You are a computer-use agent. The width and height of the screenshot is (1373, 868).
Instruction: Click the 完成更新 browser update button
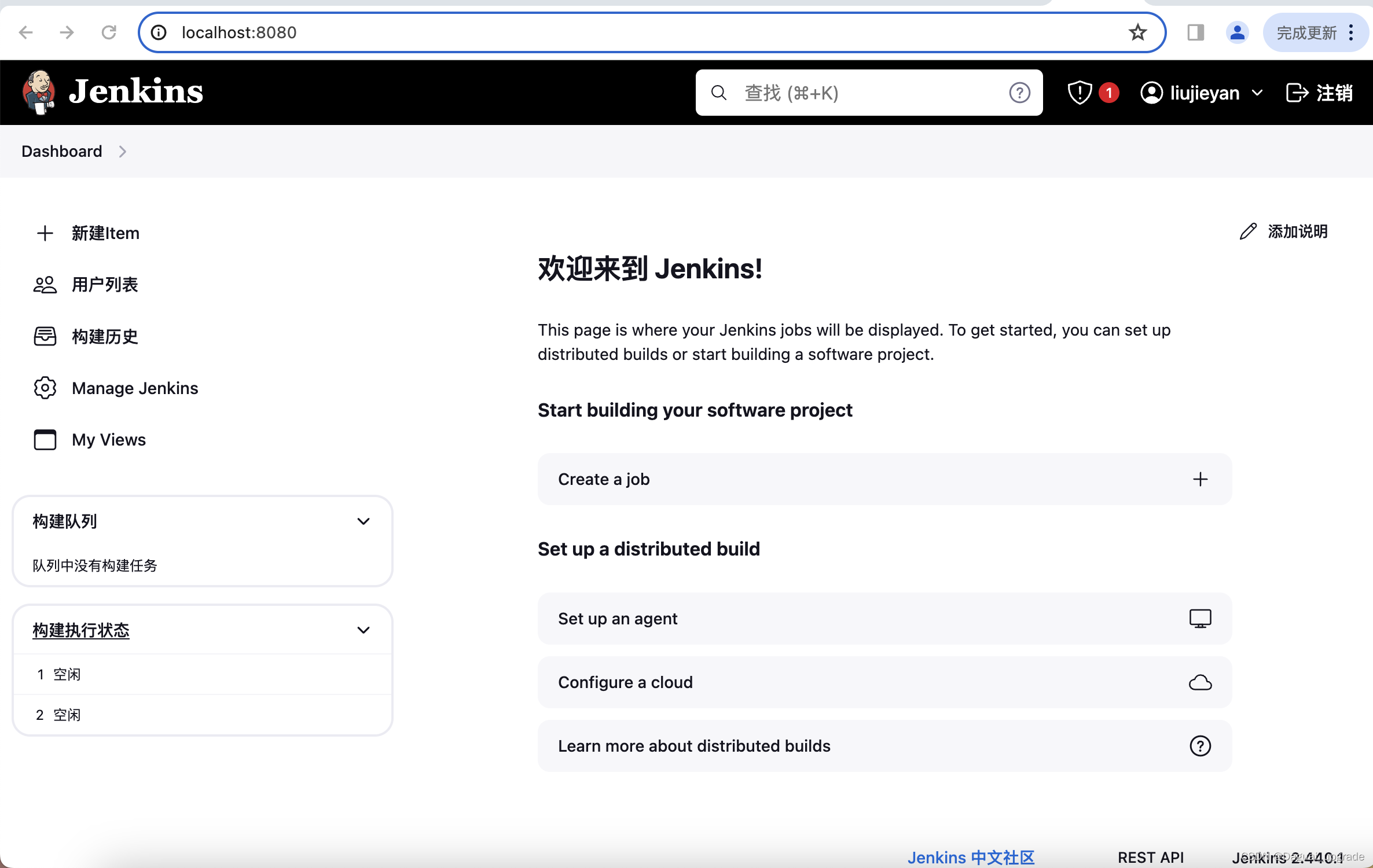click(1306, 33)
